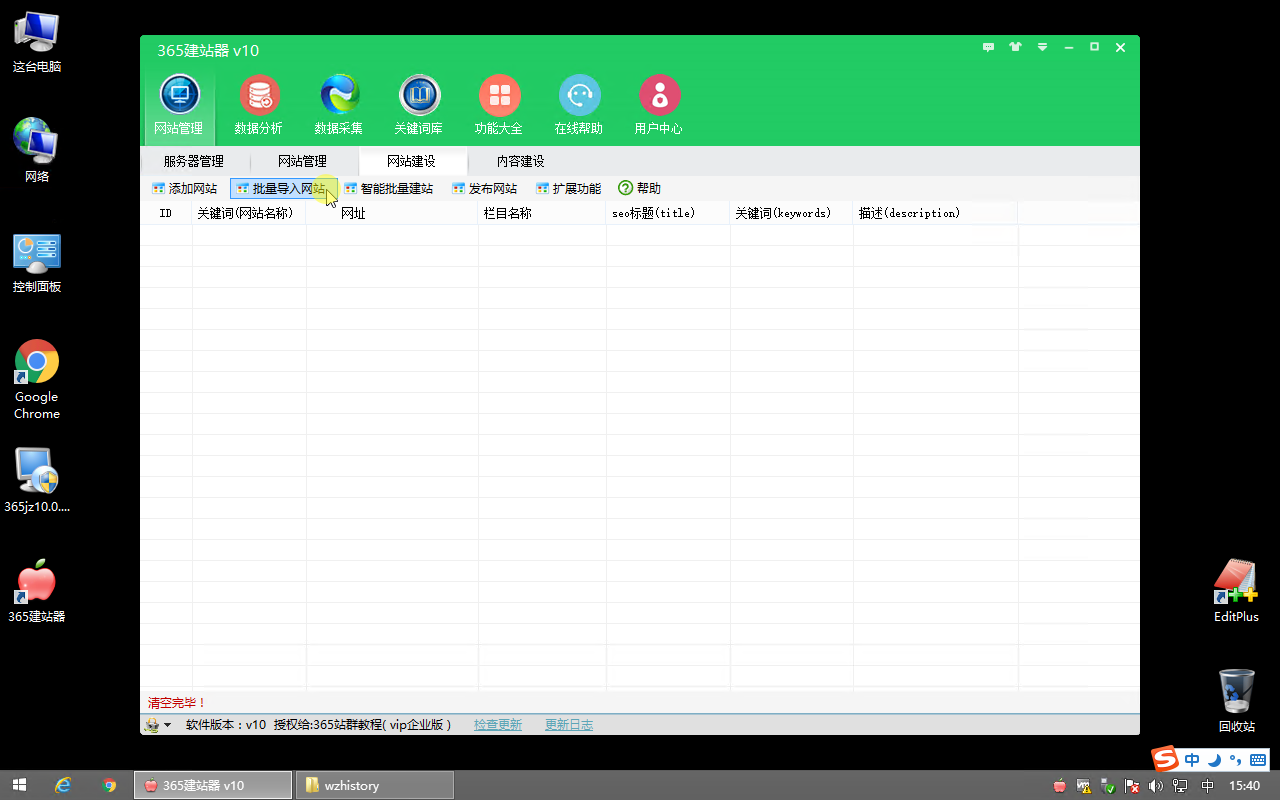Select Google Chrome desktop shortcut
1280x800 pixels.
[37, 380]
